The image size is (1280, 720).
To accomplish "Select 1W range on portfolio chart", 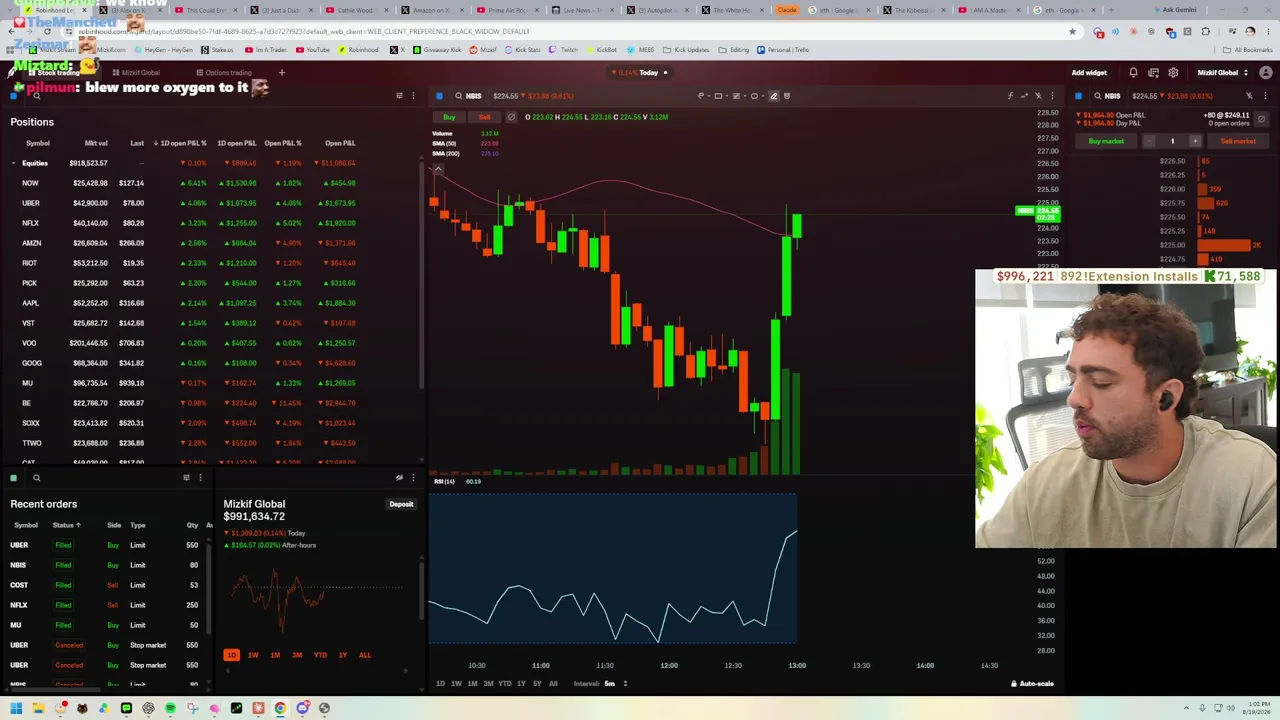I will click(x=253, y=655).
